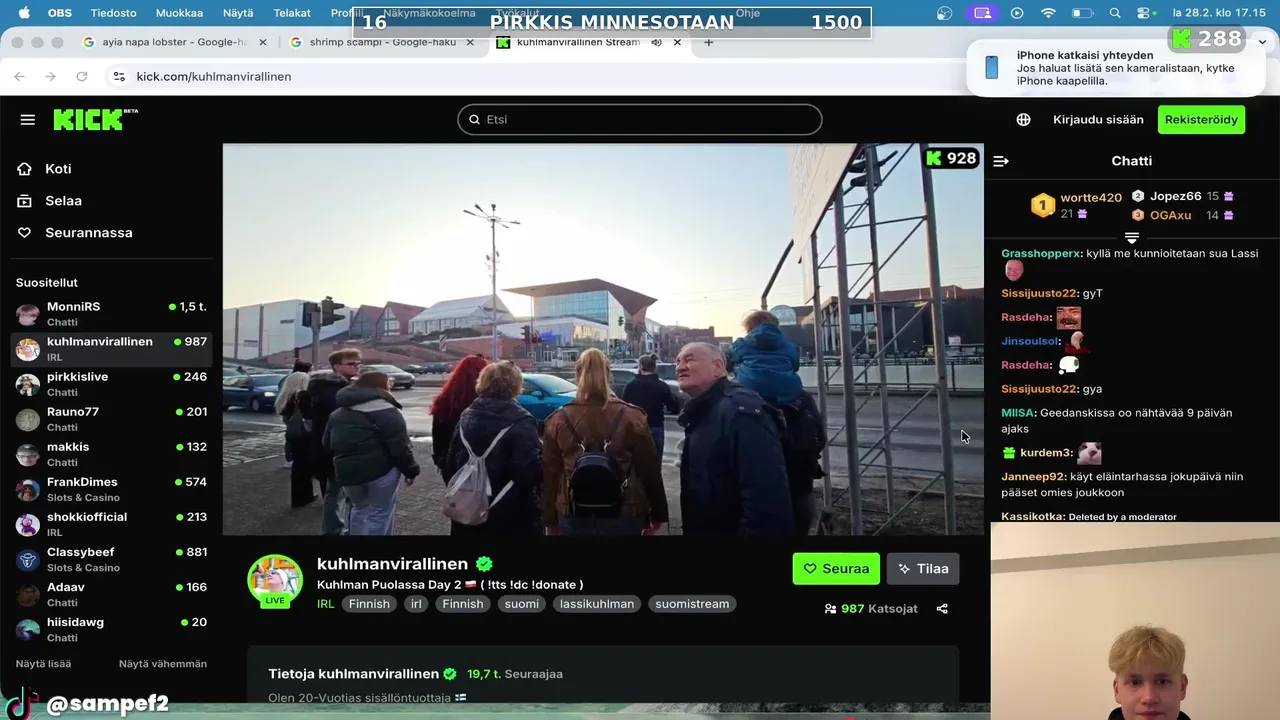The height and width of the screenshot is (720, 1280).
Task: Open MonniRS recommended channel
Action: click(112, 314)
